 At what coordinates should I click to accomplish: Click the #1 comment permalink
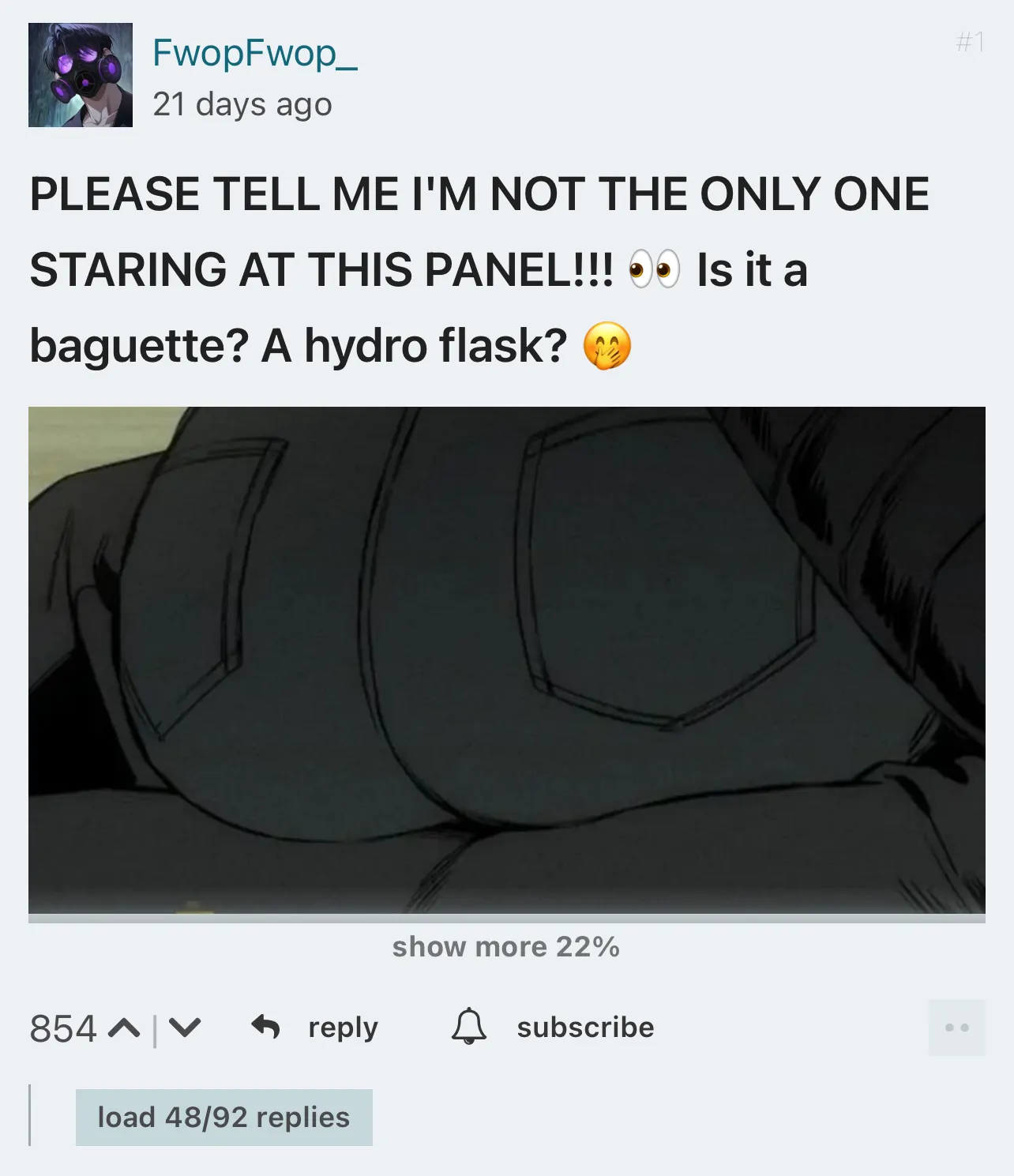pyautogui.click(x=971, y=42)
